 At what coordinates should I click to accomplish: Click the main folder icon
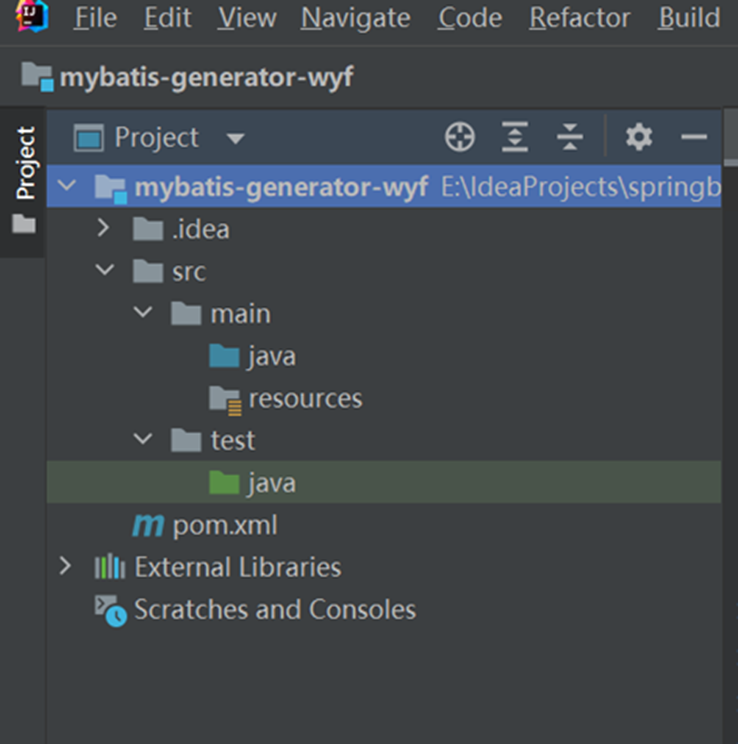point(186,313)
